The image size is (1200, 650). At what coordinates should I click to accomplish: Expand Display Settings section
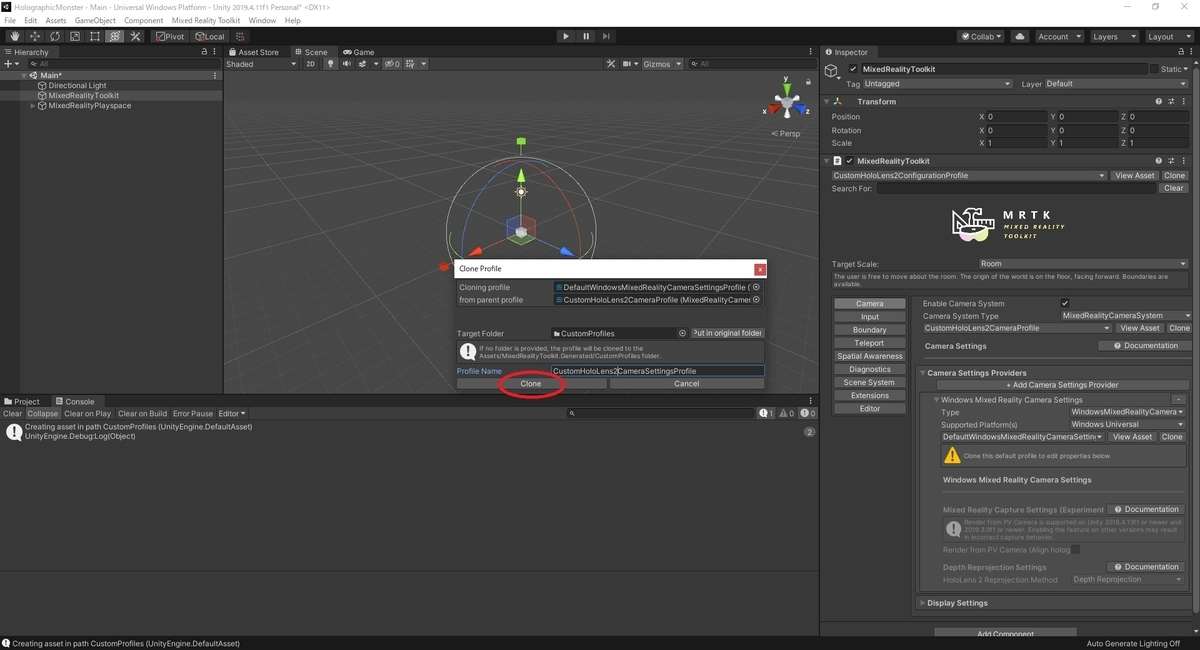[x=923, y=603]
